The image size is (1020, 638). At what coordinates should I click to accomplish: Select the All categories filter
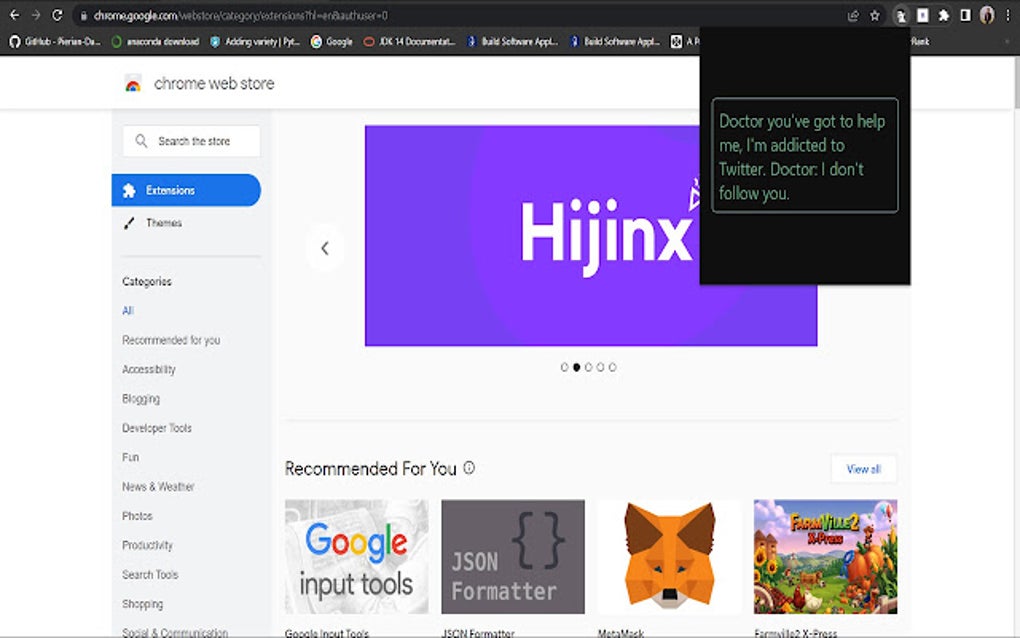(x=127, y=311)
